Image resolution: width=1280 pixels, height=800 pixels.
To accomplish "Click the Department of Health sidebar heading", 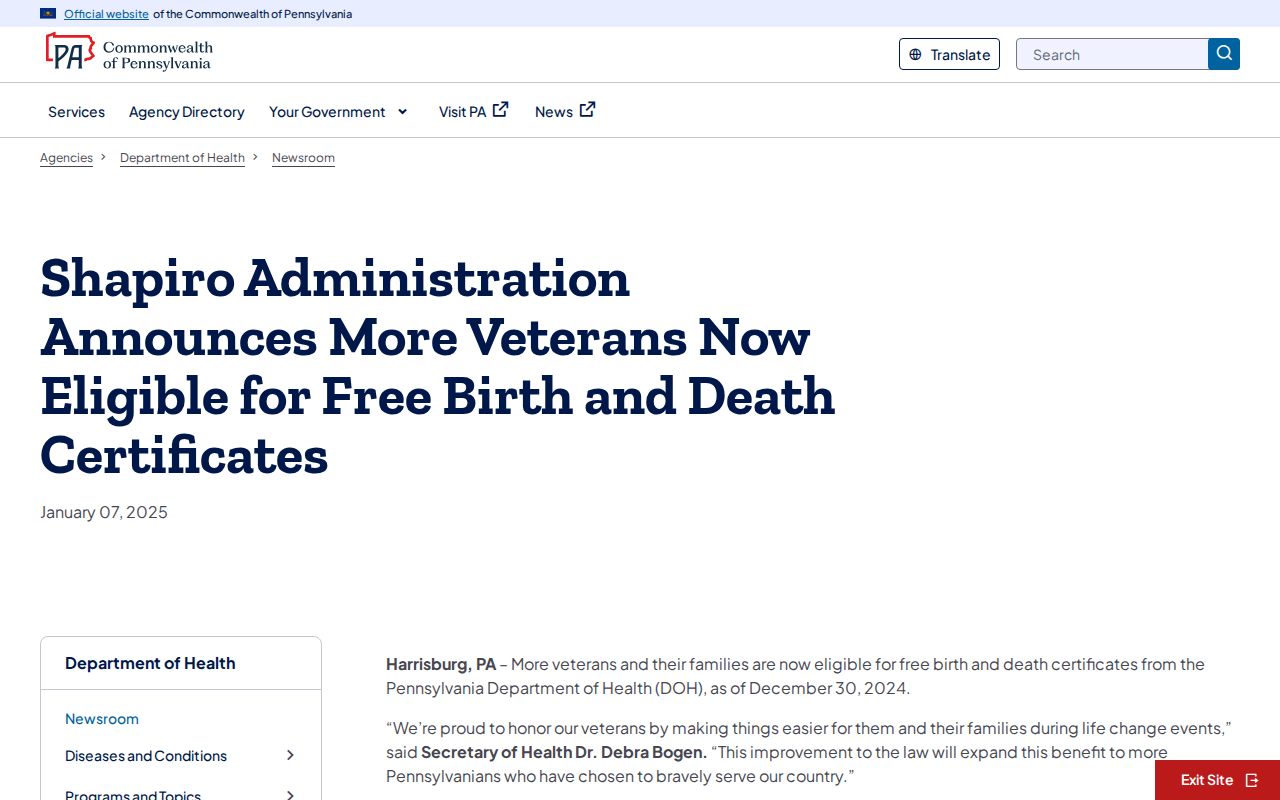I will [x=150, y=663].
